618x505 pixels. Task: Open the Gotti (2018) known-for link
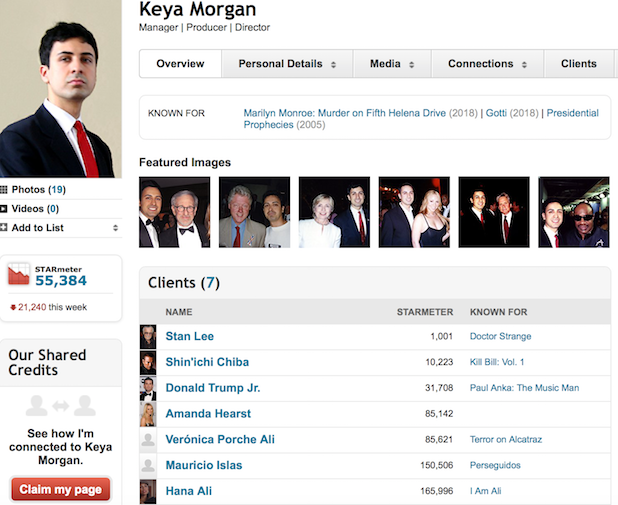495,114
